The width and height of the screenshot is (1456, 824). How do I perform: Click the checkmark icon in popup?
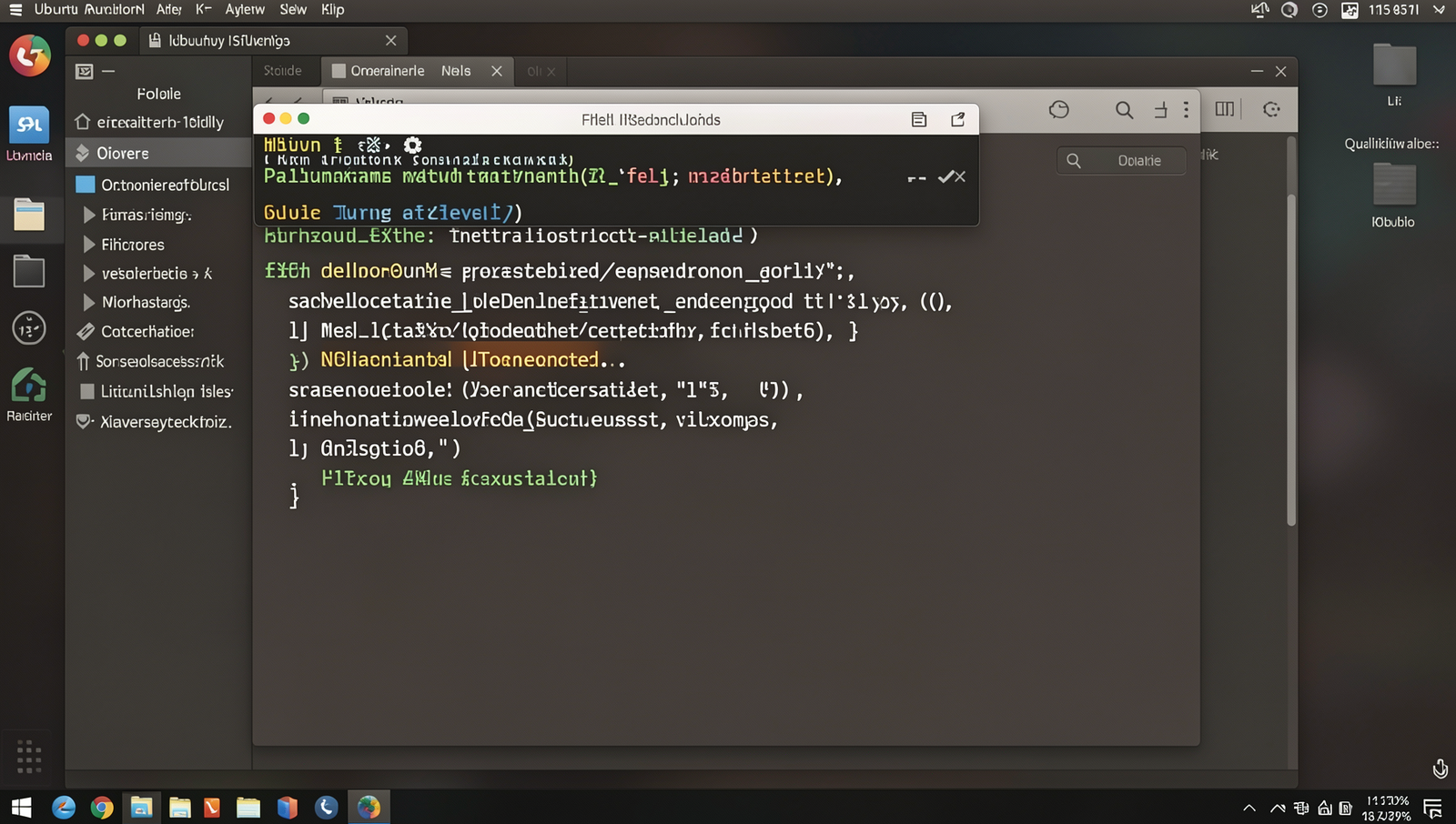945,176
